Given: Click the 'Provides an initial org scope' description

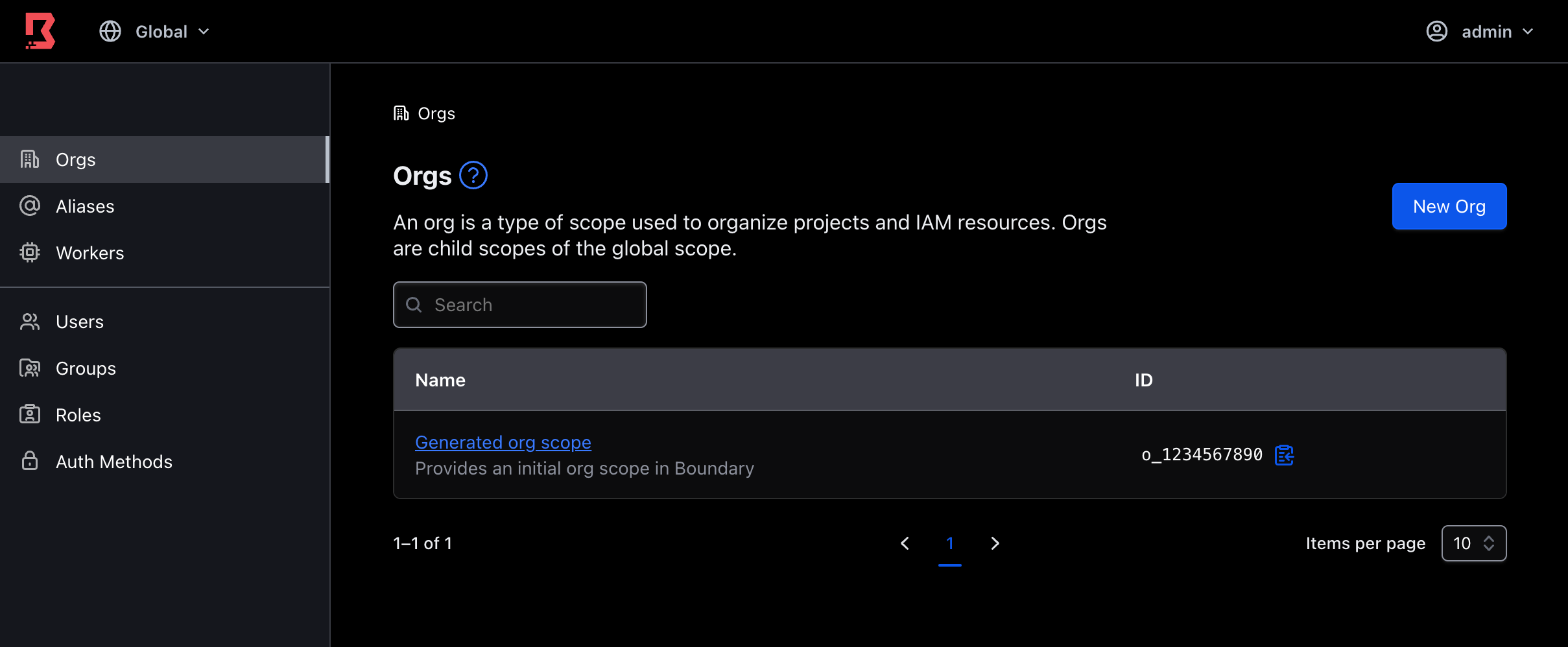Looking at the screenshot, I should 584,468.
